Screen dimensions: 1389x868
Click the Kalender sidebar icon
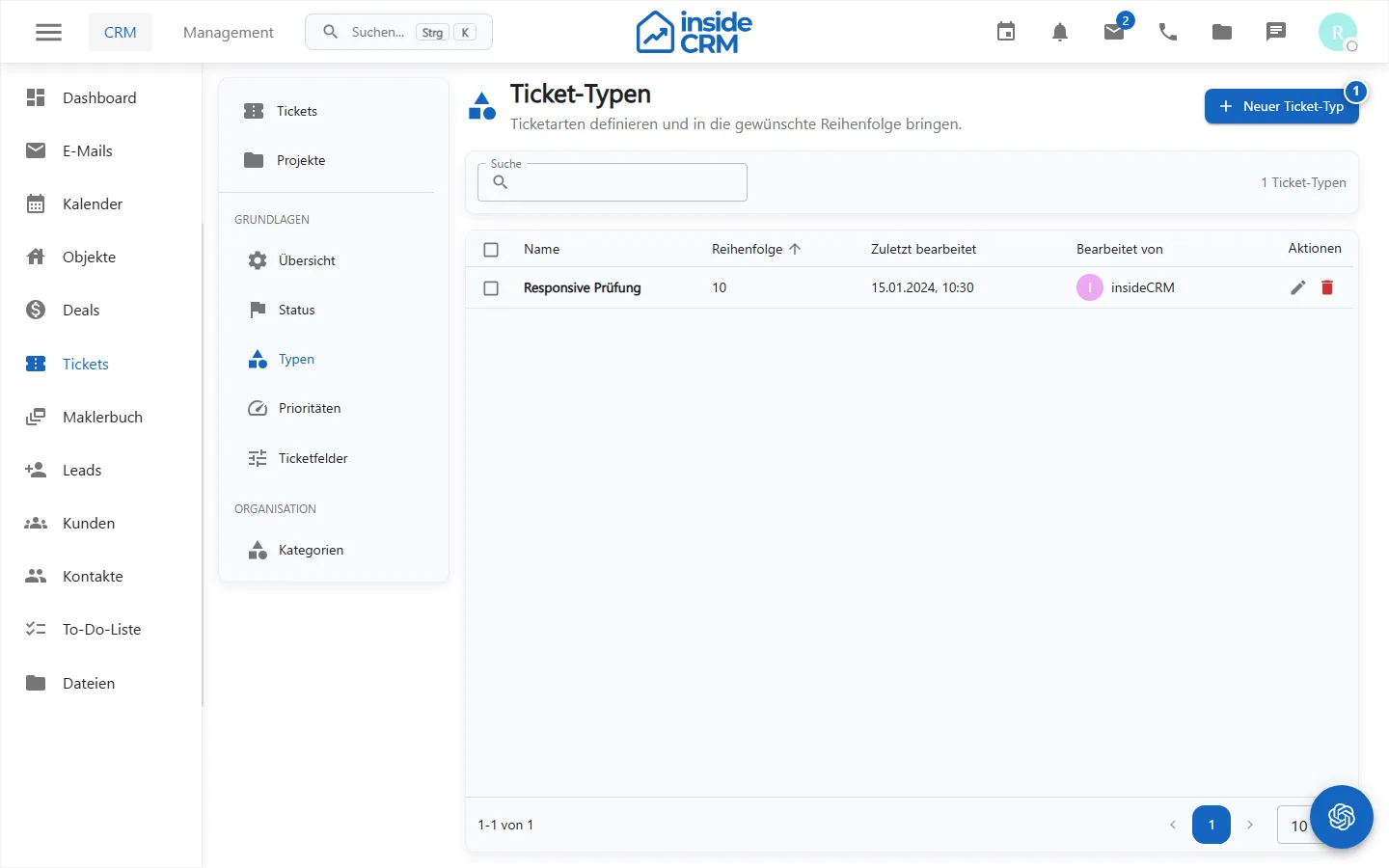coord(36,203)
